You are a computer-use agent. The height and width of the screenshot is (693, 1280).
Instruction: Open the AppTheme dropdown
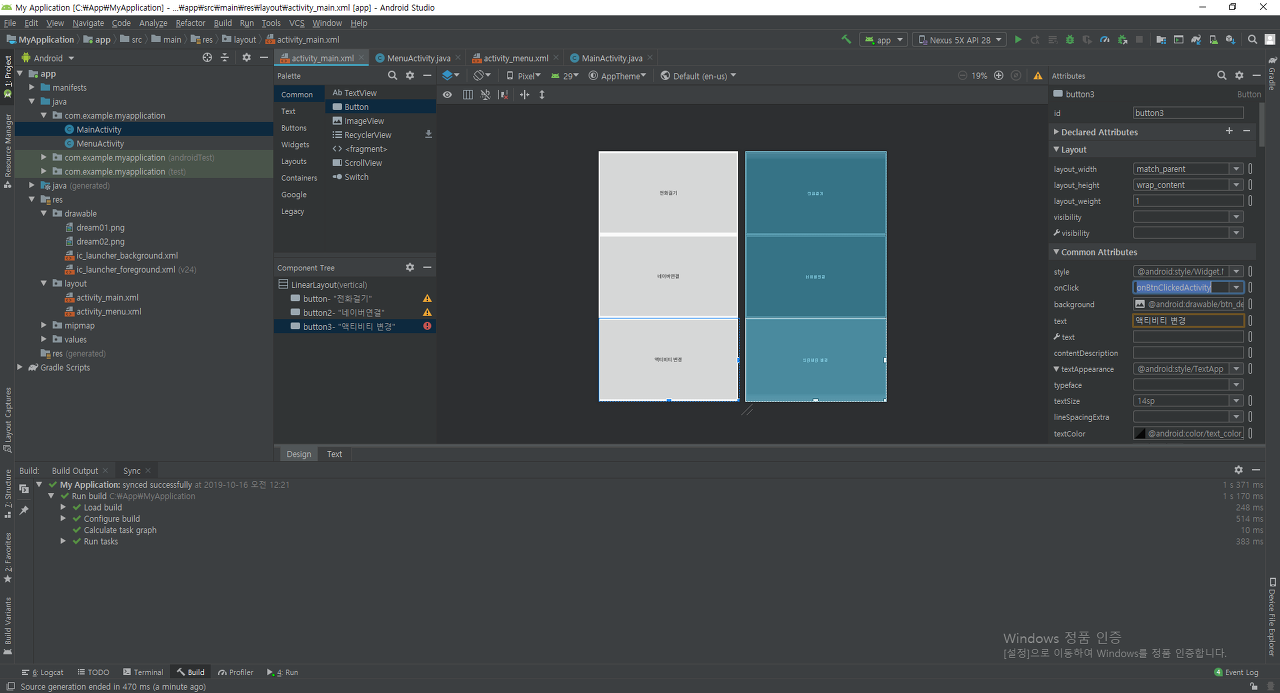click(x=617, y=75)
